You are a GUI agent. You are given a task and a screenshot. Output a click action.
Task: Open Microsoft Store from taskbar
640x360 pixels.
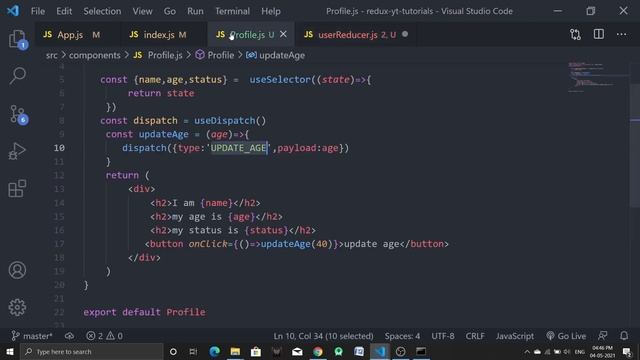pos(256,351)
